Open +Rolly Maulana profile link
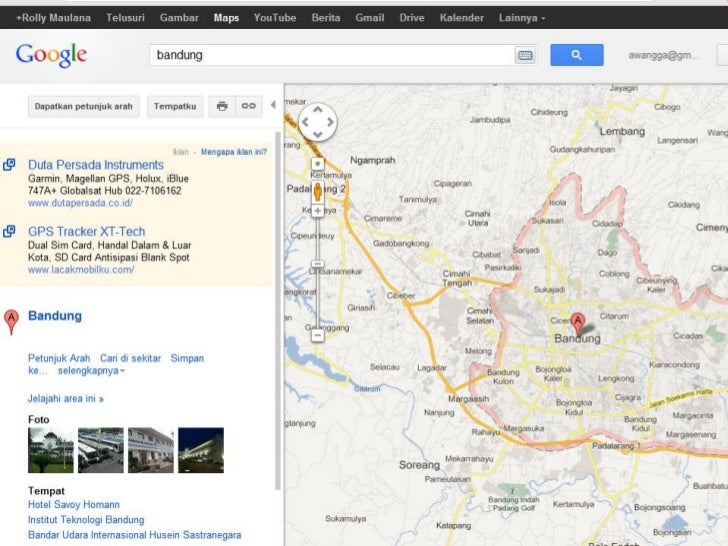Screen dimensions: 728x546 coord(53,18)
